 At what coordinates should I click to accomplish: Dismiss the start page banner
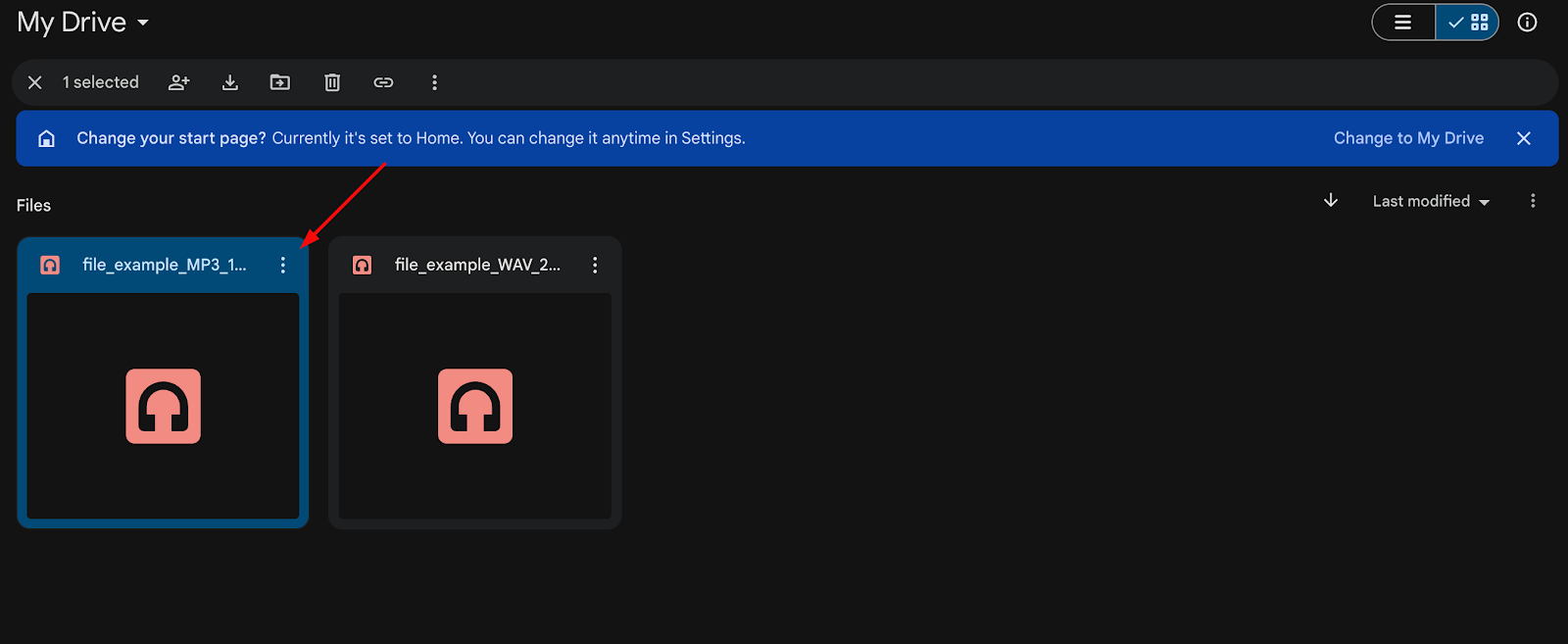coord(1523,138)
